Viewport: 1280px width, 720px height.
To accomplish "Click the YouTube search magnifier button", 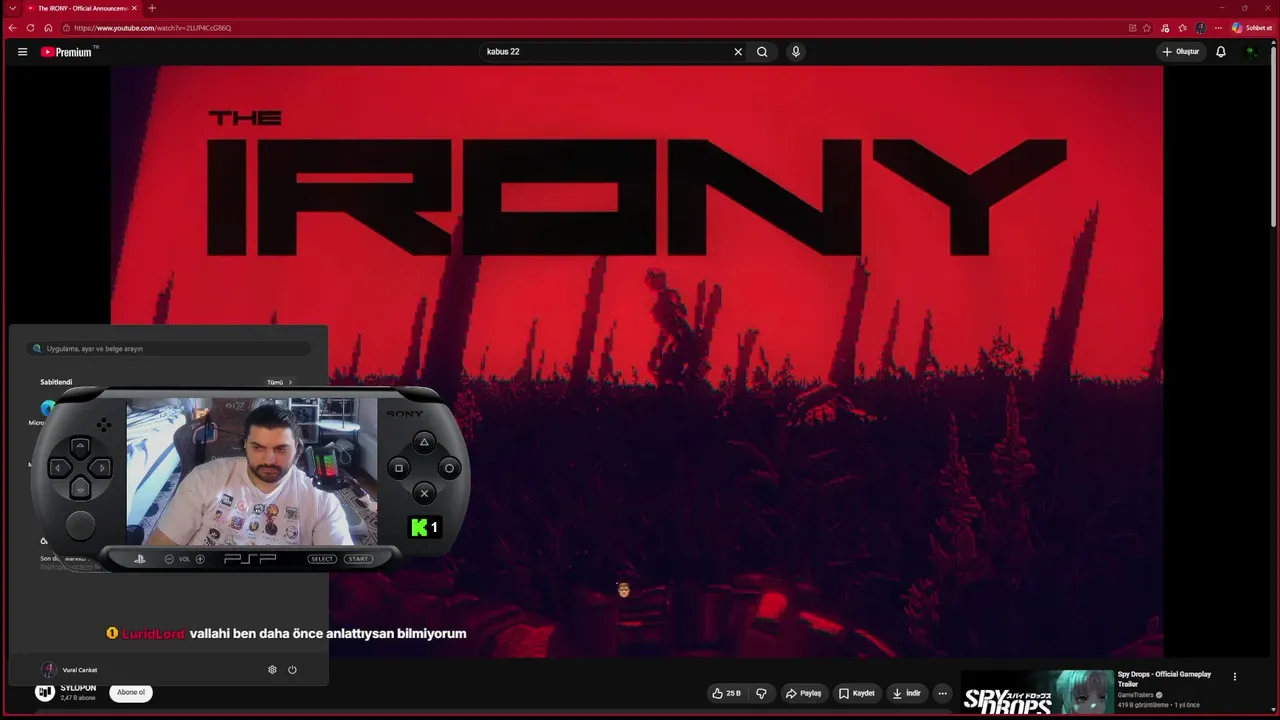I will (762, 52).
